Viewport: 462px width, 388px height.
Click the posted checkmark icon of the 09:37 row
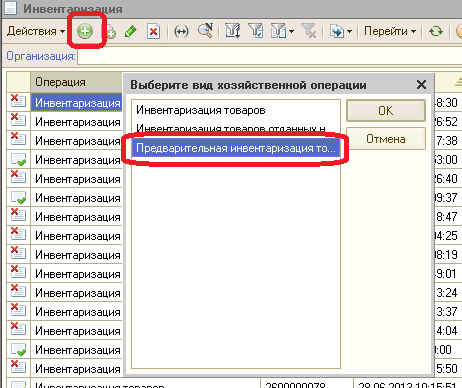(18, 197)
